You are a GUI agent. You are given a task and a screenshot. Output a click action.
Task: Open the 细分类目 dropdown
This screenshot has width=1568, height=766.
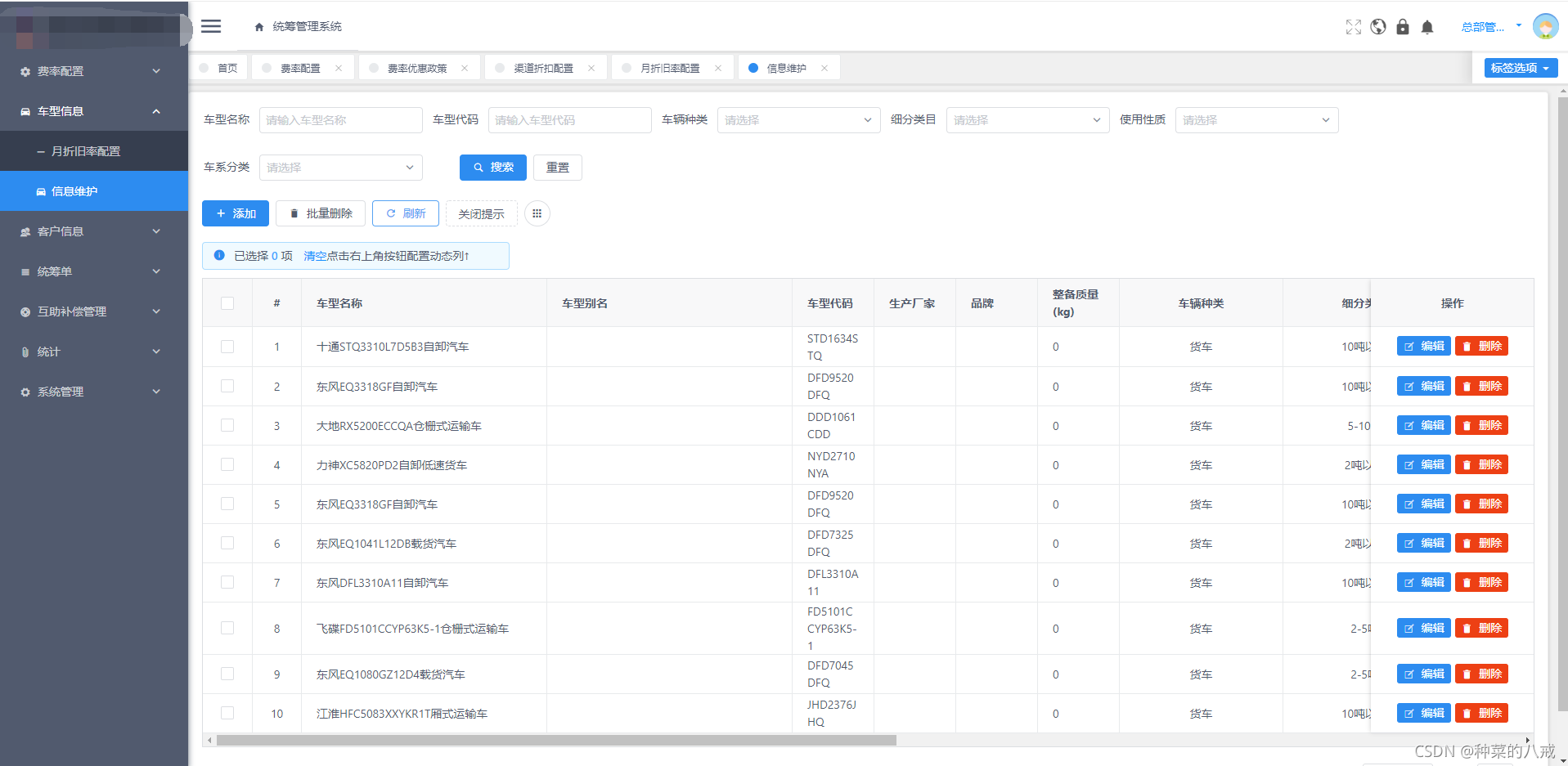pyautogui.click(x=1027, y=120)
